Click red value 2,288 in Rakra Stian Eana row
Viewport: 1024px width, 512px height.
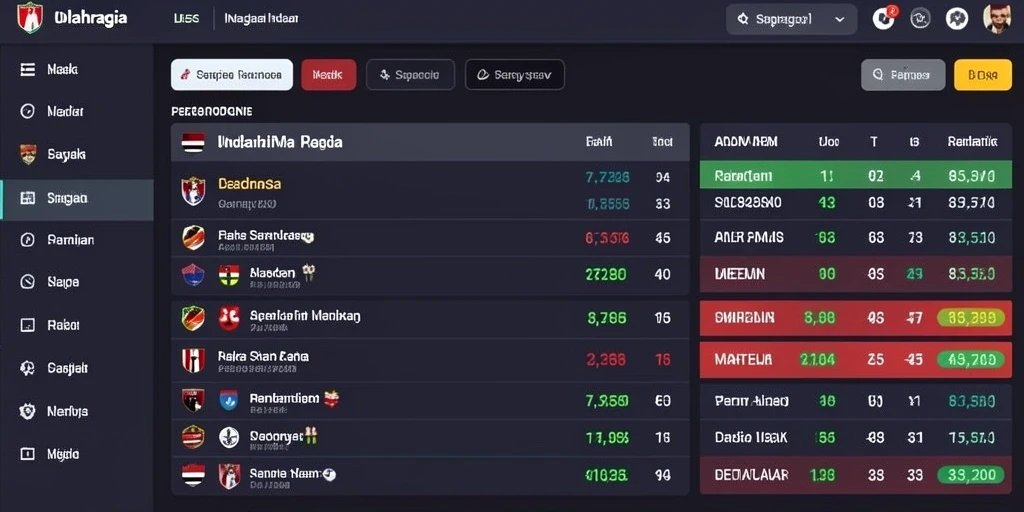tap(606, 359)
